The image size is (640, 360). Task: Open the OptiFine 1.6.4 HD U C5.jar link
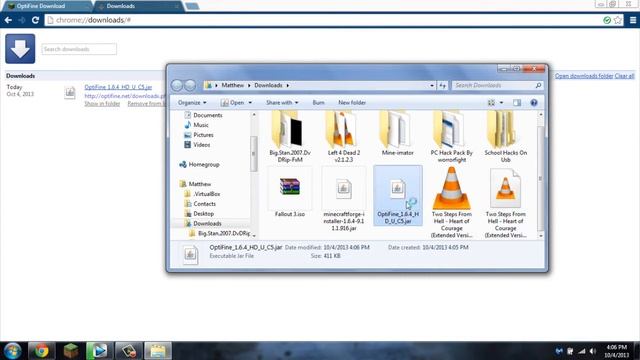(x=118, y=87)
